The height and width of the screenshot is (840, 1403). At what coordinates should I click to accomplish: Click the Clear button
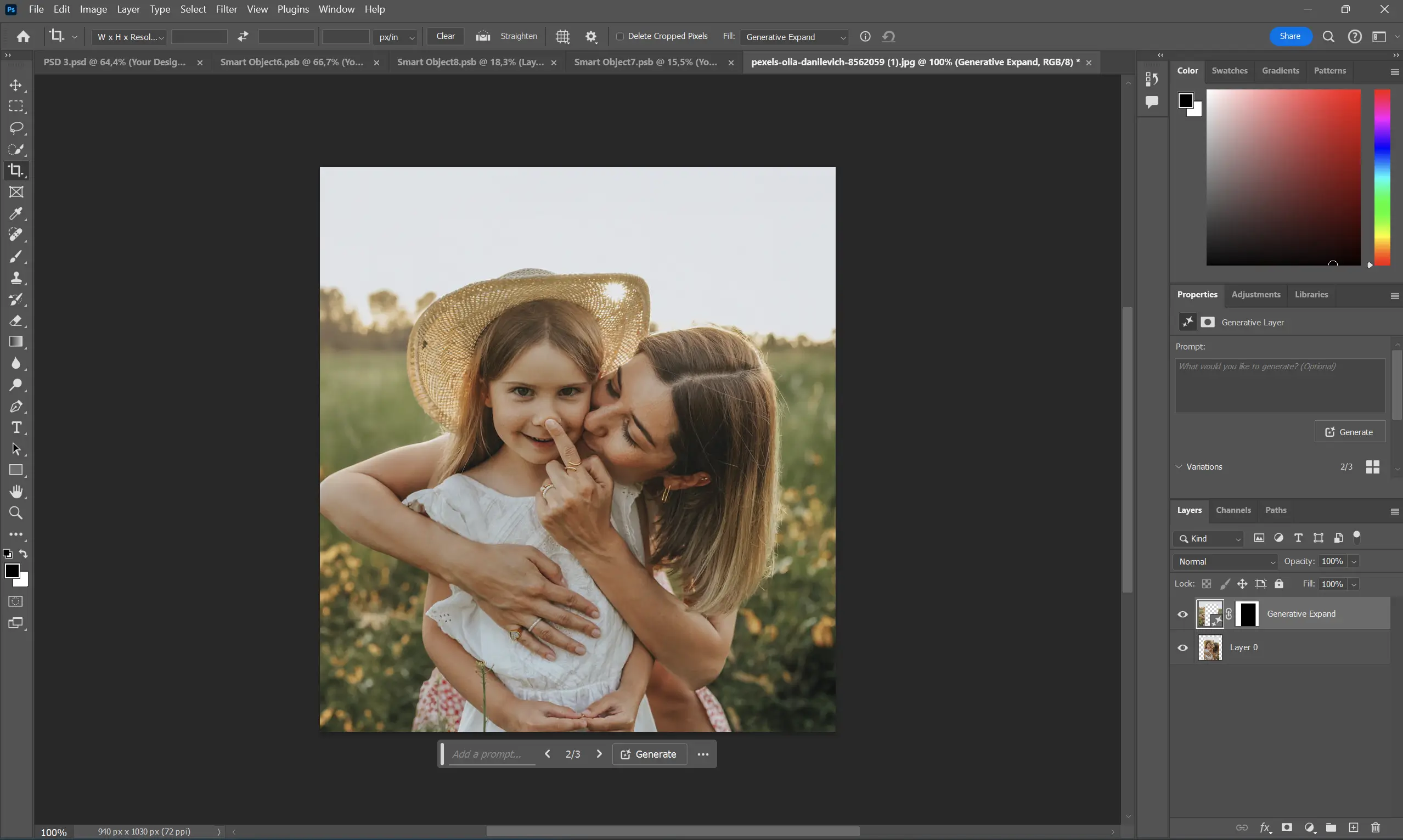point(446,36)
